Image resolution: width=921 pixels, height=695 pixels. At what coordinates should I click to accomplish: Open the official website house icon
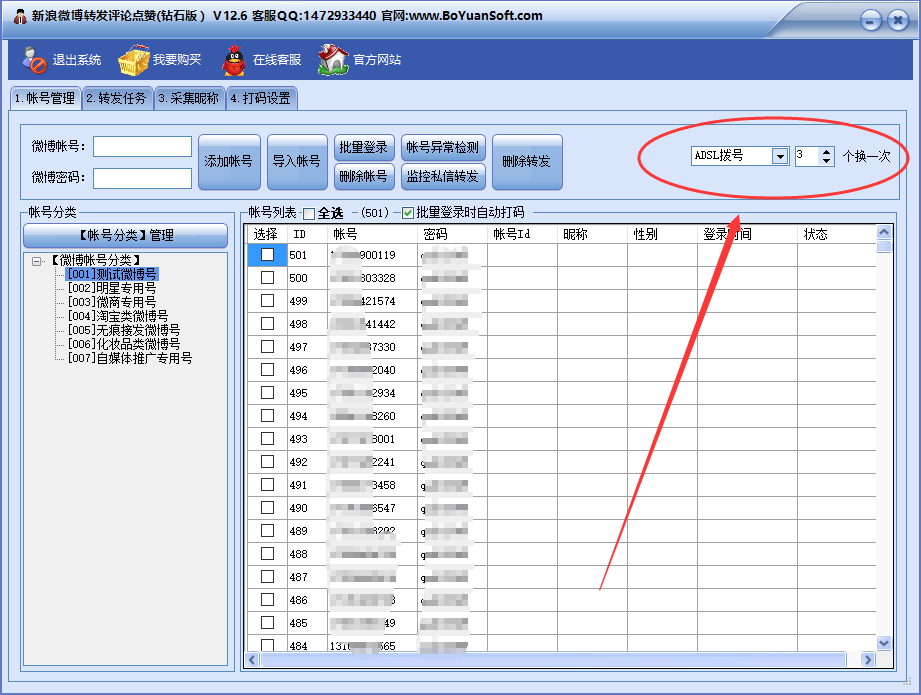333,60
